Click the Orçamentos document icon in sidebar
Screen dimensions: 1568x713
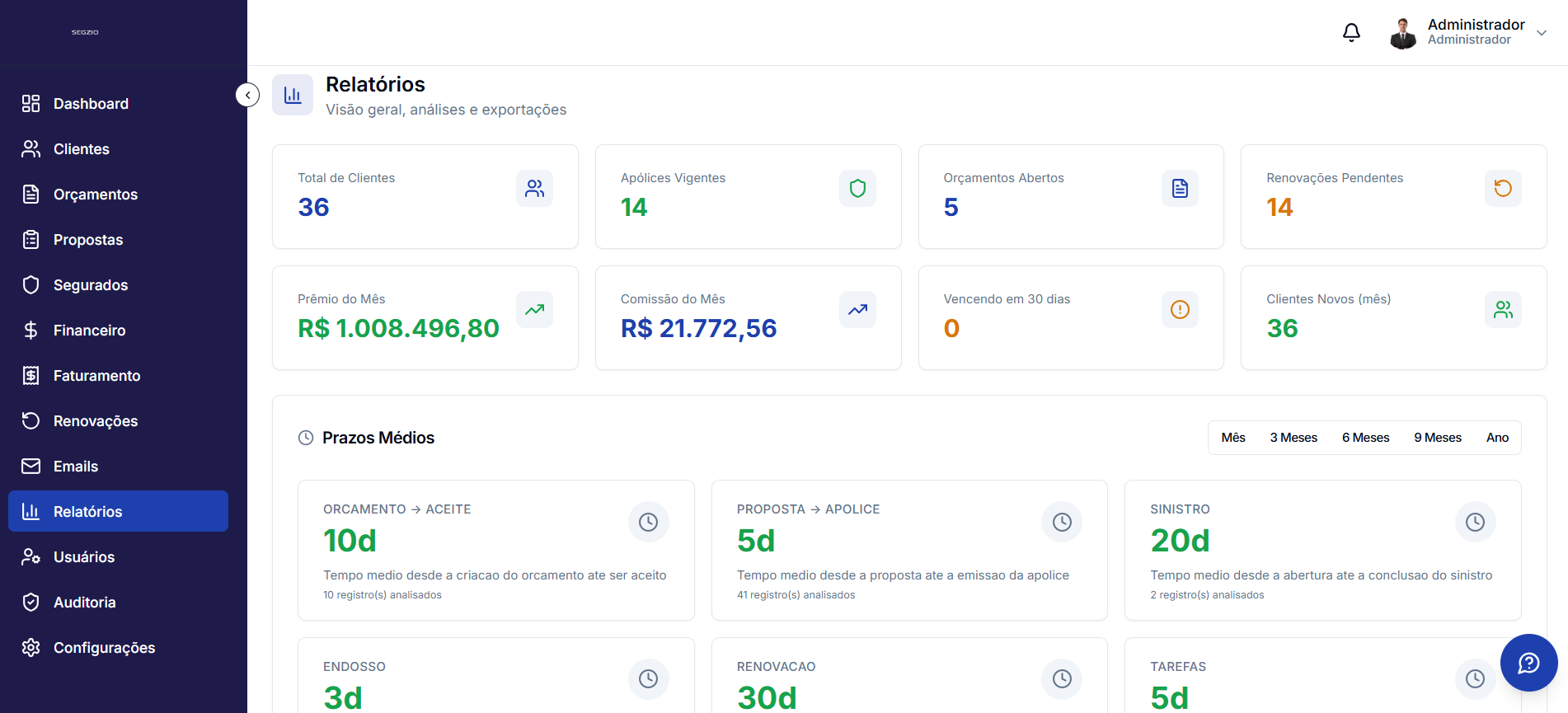pos(31,194)
